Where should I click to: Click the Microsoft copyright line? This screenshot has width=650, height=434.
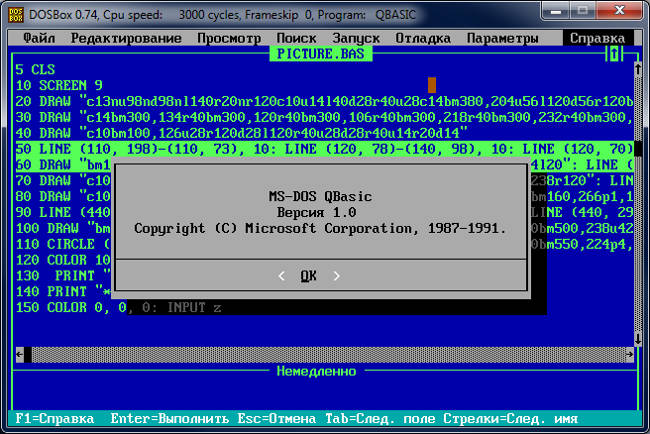point(320,228)
